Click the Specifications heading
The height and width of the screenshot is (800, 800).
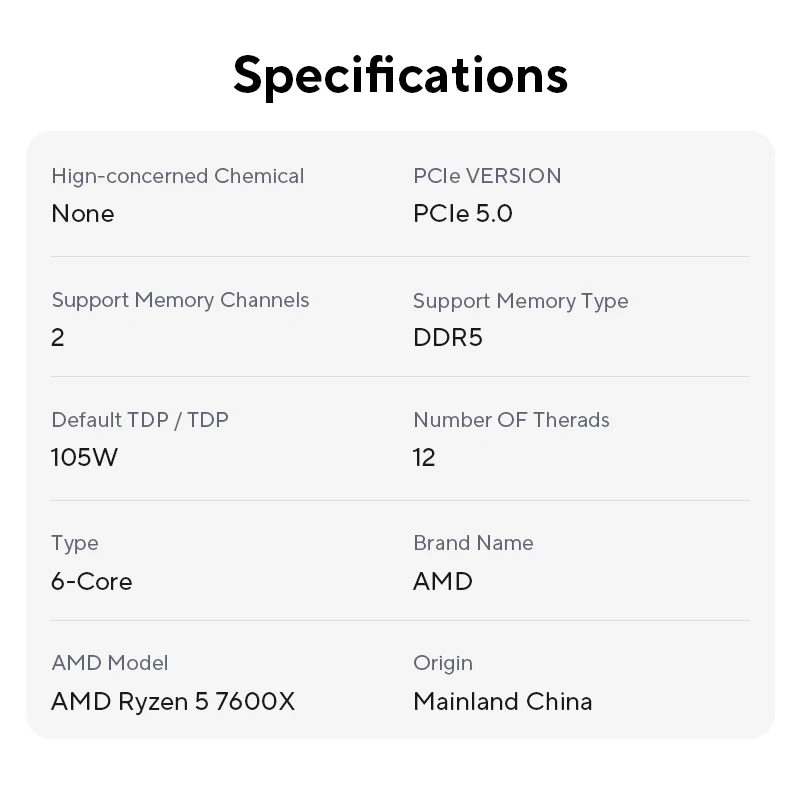[x=401, y=76]
